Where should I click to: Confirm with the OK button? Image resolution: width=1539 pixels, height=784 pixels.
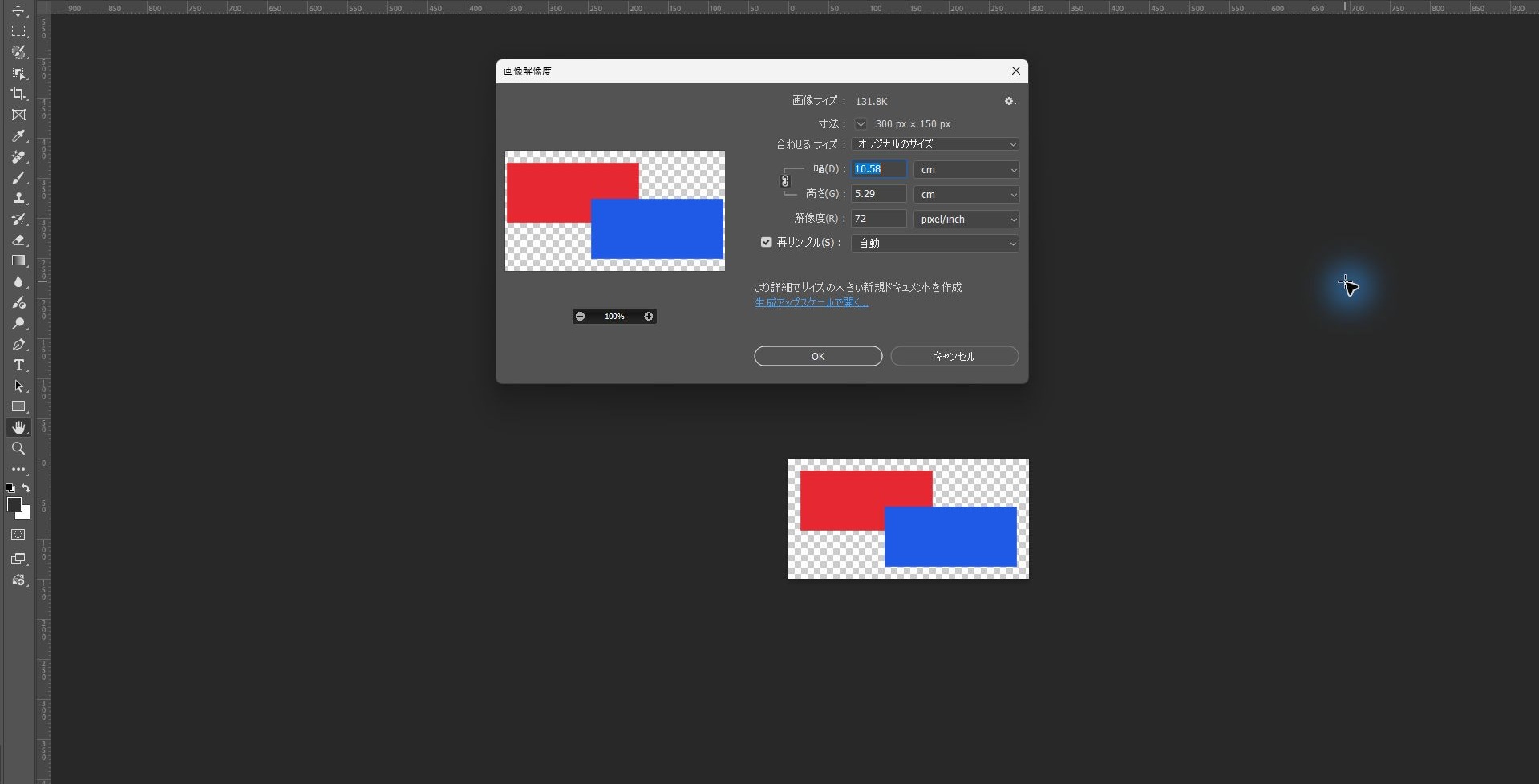(x=818, y=356)
